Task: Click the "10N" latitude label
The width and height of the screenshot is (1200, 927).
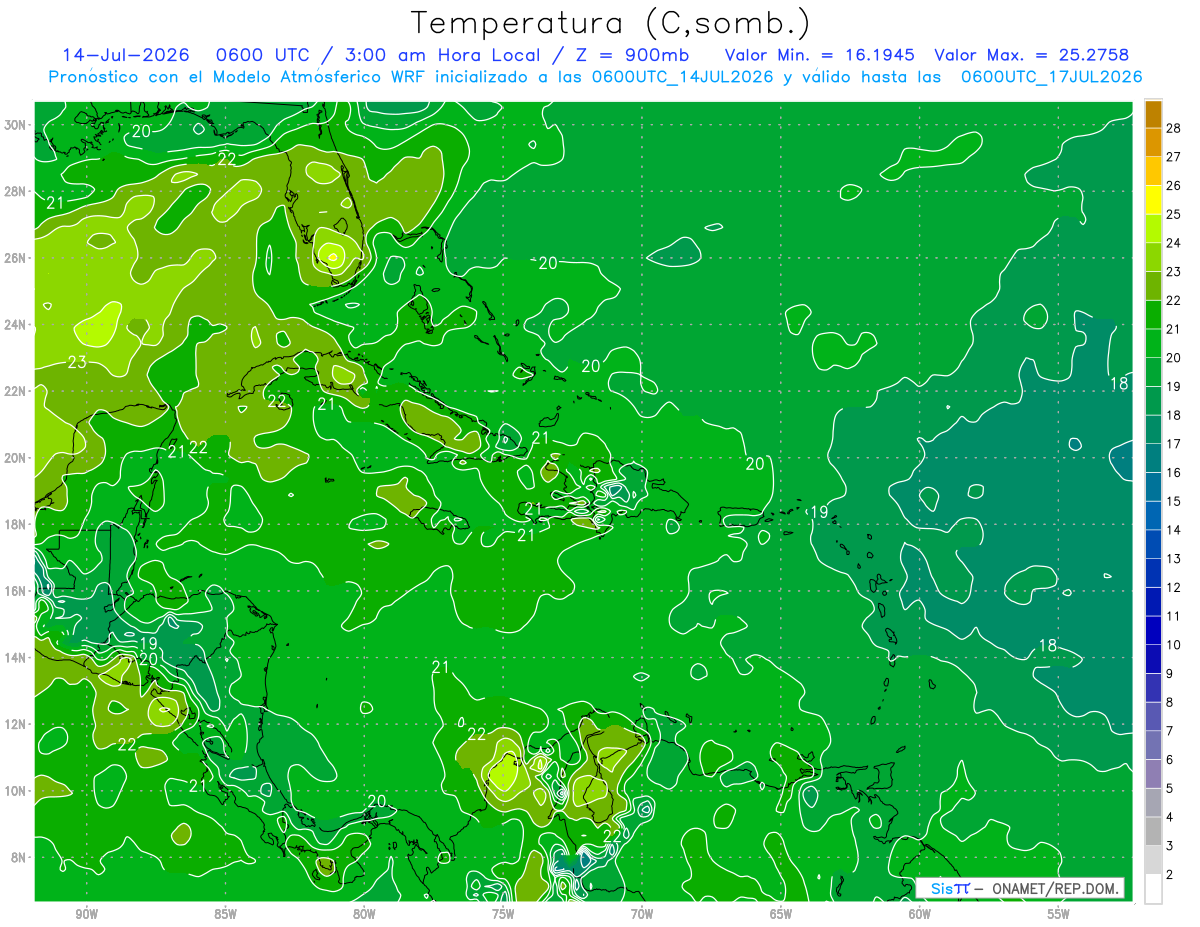Action: click(16, 791)
